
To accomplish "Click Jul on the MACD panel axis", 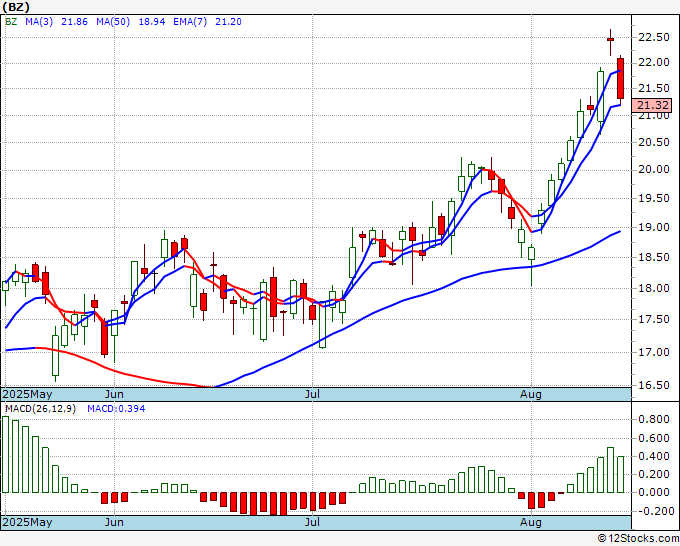I will tap(312, 522).
